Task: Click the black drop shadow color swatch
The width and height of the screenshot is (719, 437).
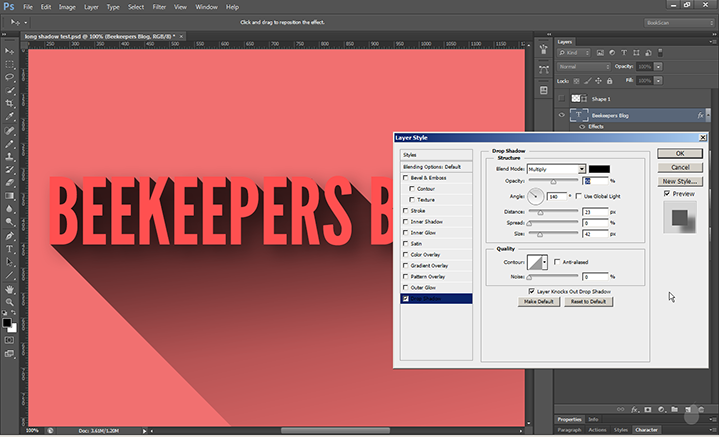Action: (x=600, y=169)
